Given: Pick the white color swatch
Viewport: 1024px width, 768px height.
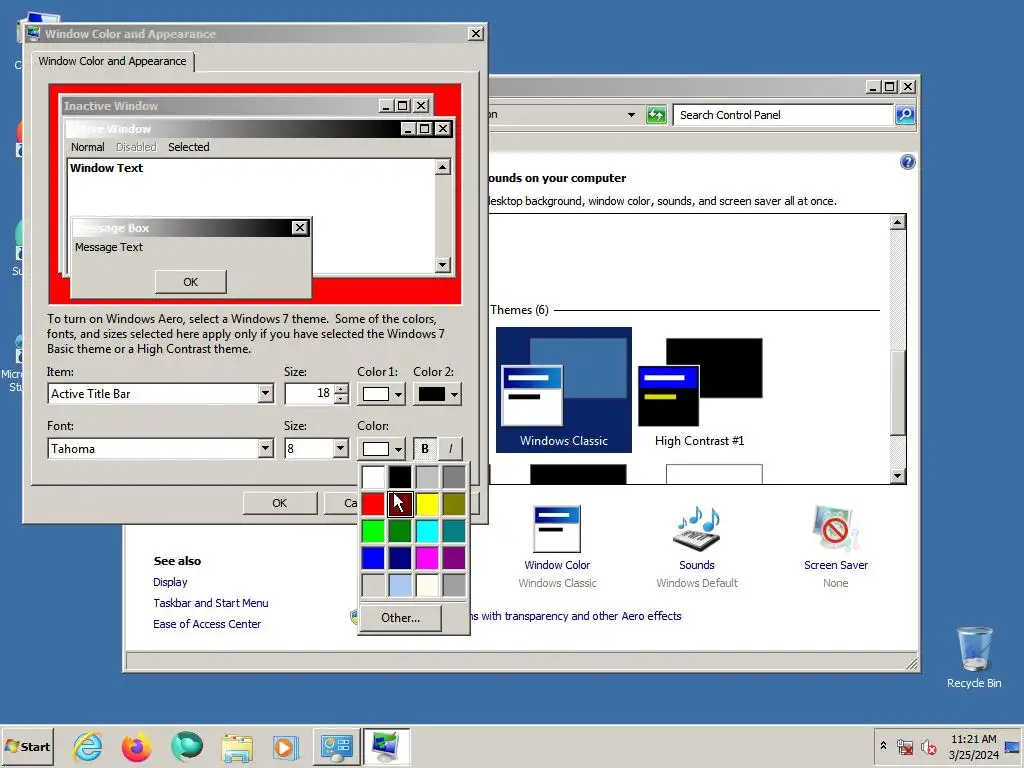Looking at the screenshot, I should (x=373, y=477).
